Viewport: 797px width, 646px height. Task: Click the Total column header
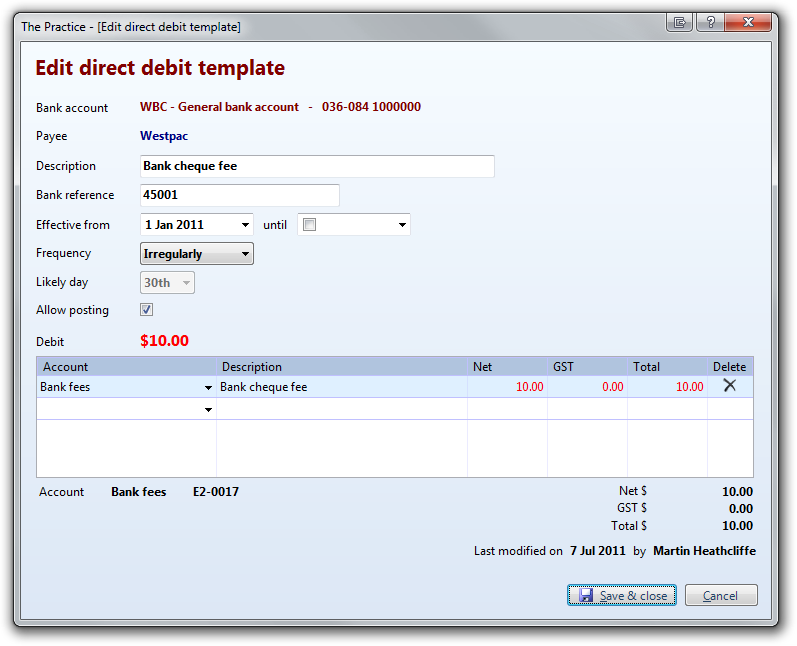click(667, 366)
